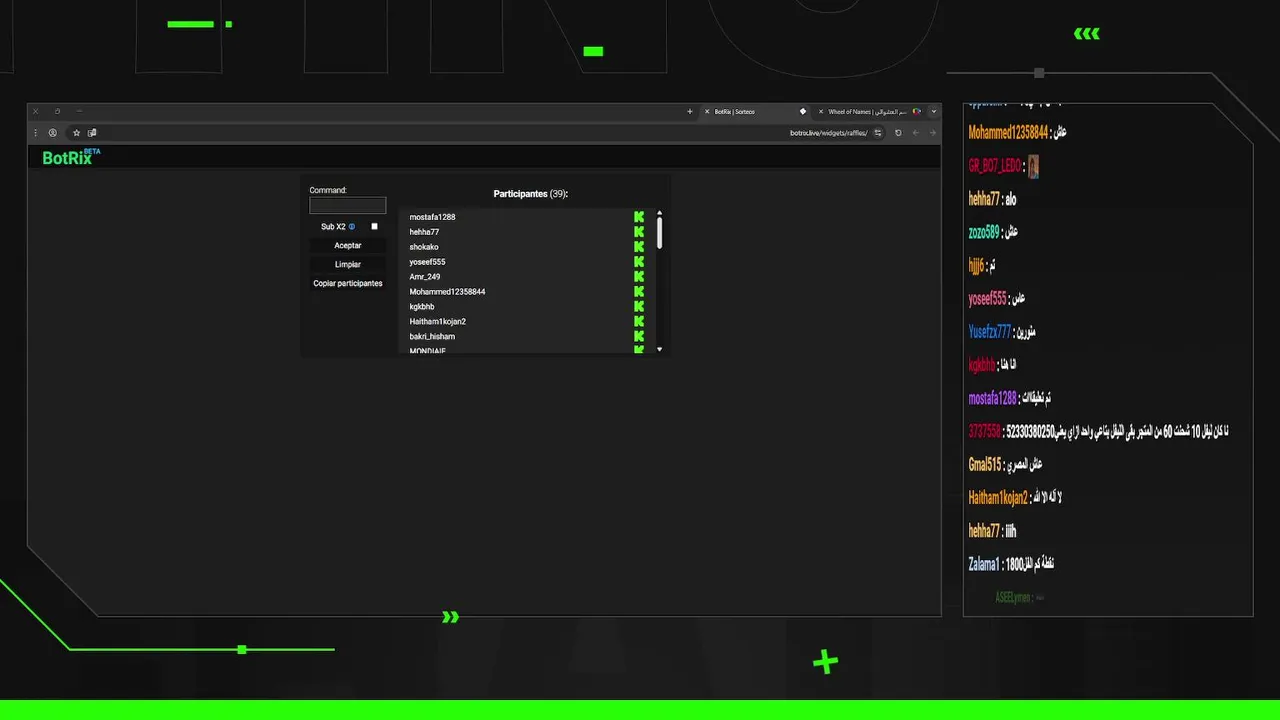Click emote image in GR_BO7_LEDO chat message

pyautogui.click(x=1033, y=166)
